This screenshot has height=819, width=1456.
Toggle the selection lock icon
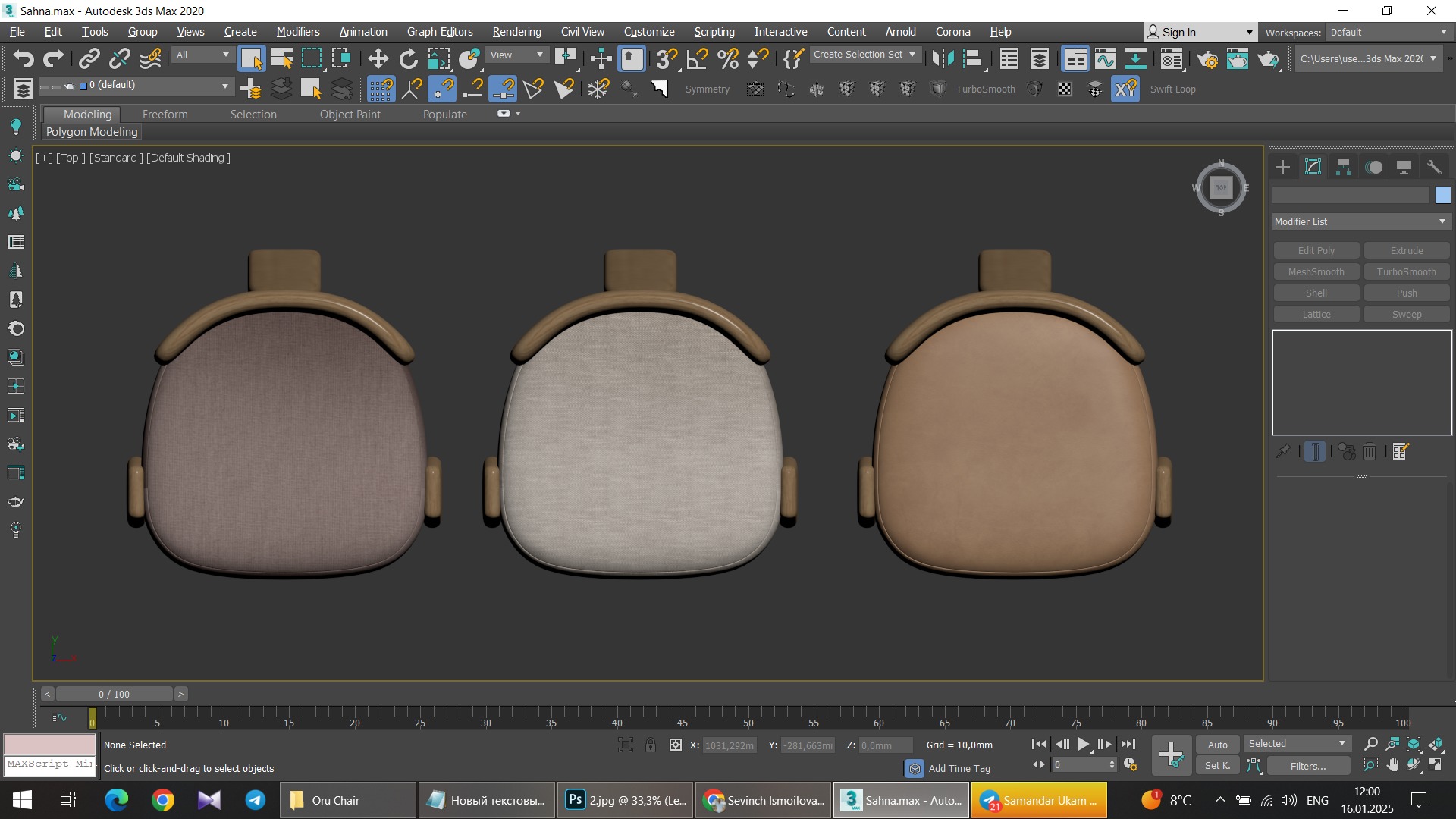(x=651, y=745)
